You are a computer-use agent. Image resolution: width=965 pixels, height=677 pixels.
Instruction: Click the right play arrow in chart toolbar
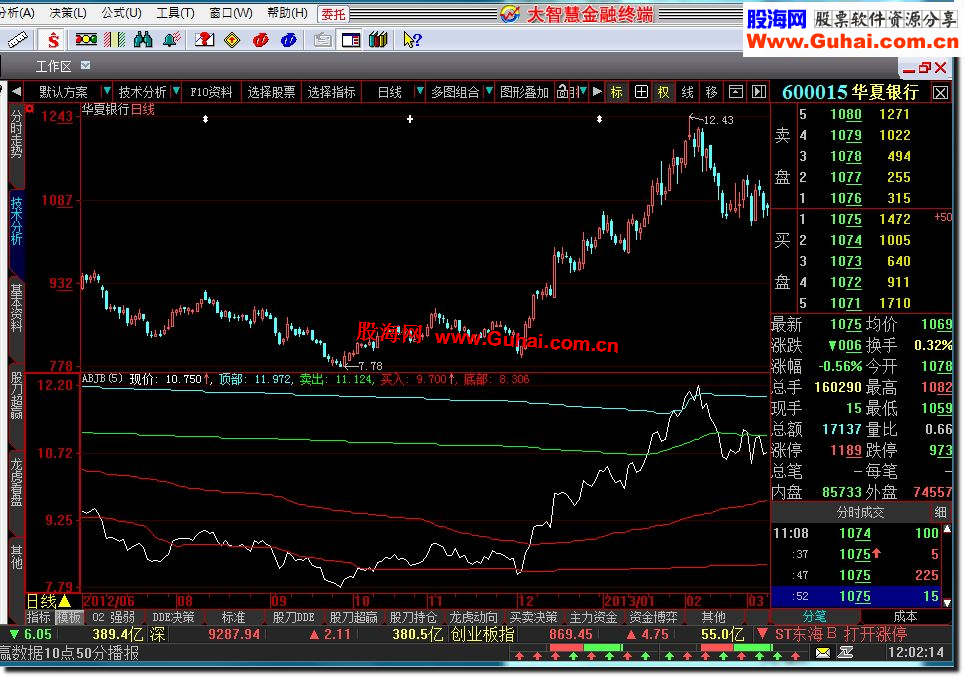[x=597, y=92]
